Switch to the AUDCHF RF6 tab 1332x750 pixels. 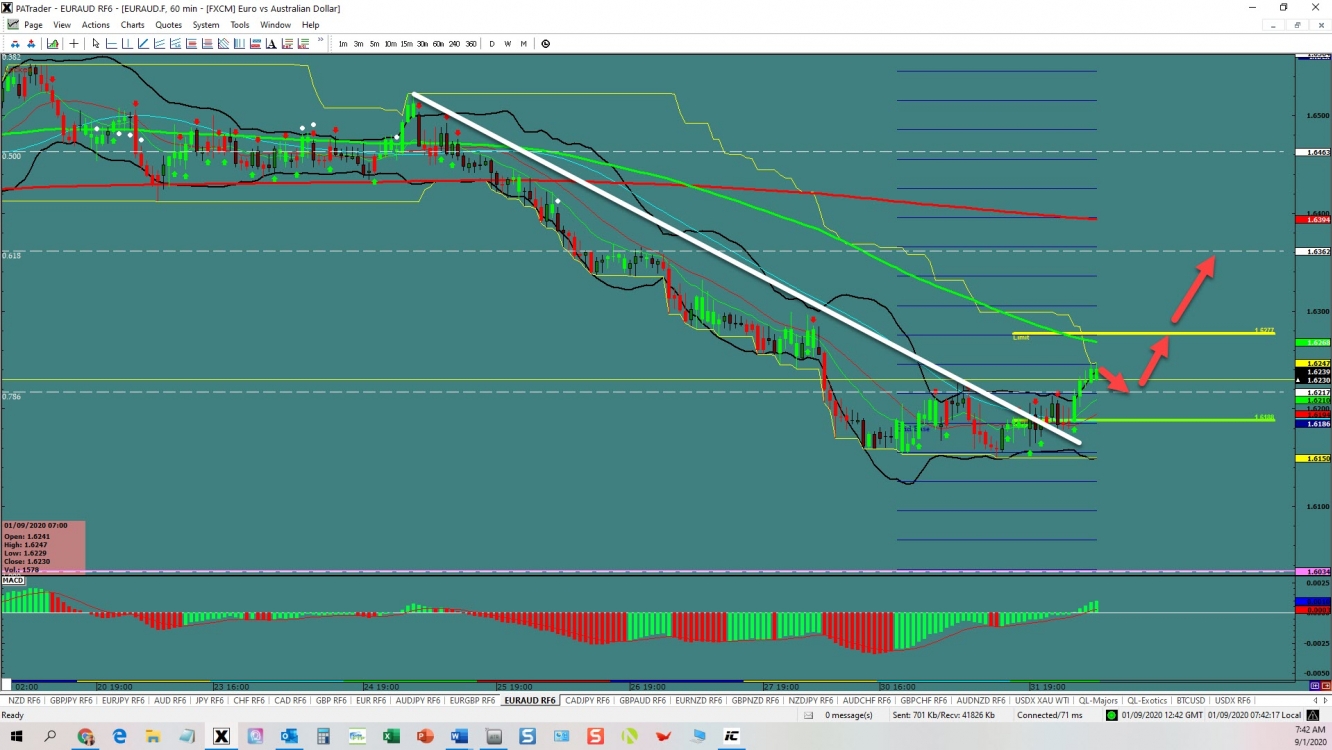tap(866, 700)
